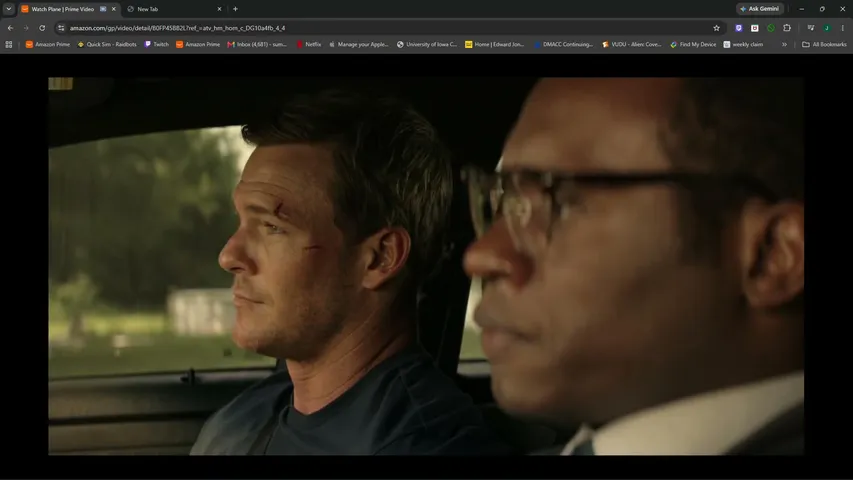Restore down the Chrome window

click(x=822, y=9)
